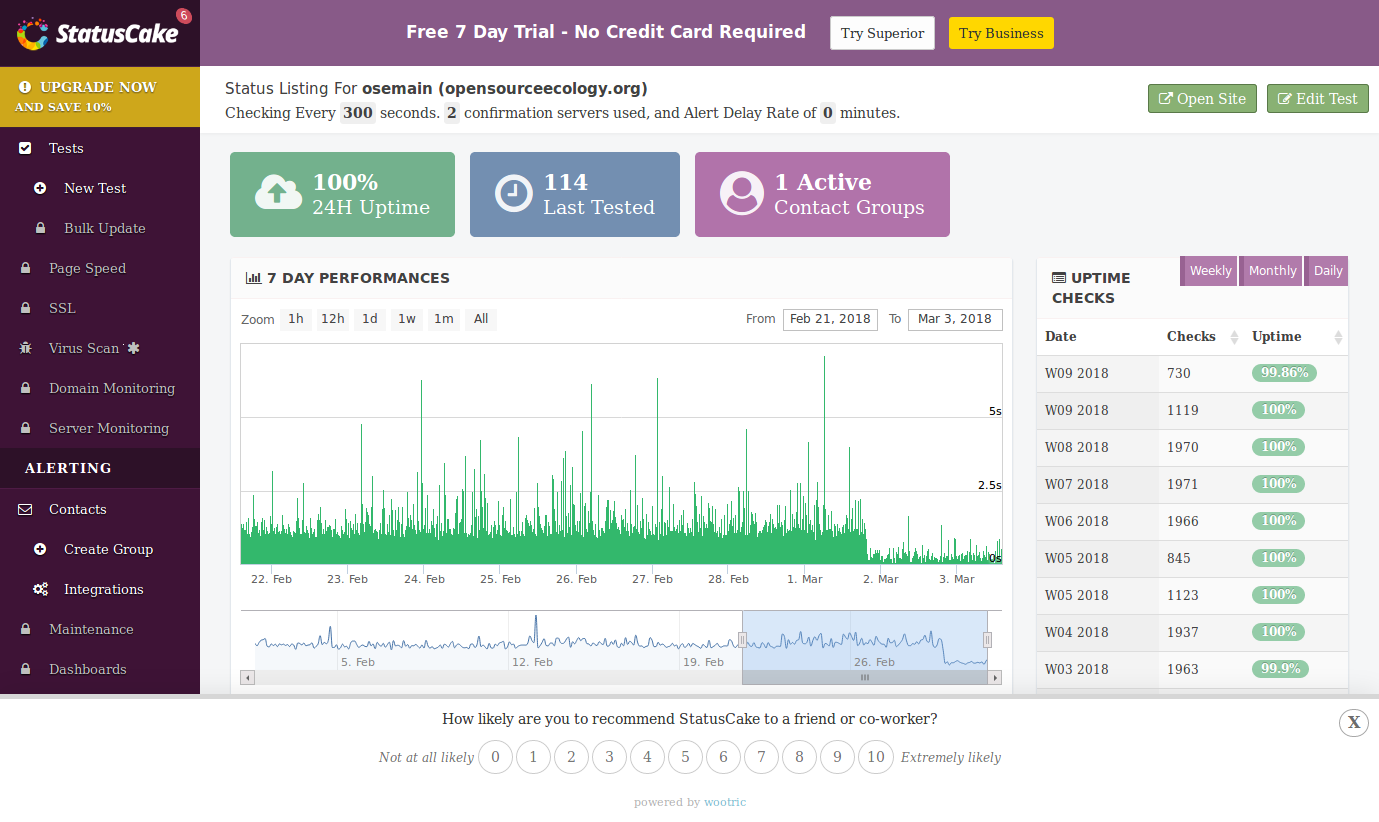1379x822 pixels.
Task: Select the Monthly uptime tab
Action: (1272, 271)
